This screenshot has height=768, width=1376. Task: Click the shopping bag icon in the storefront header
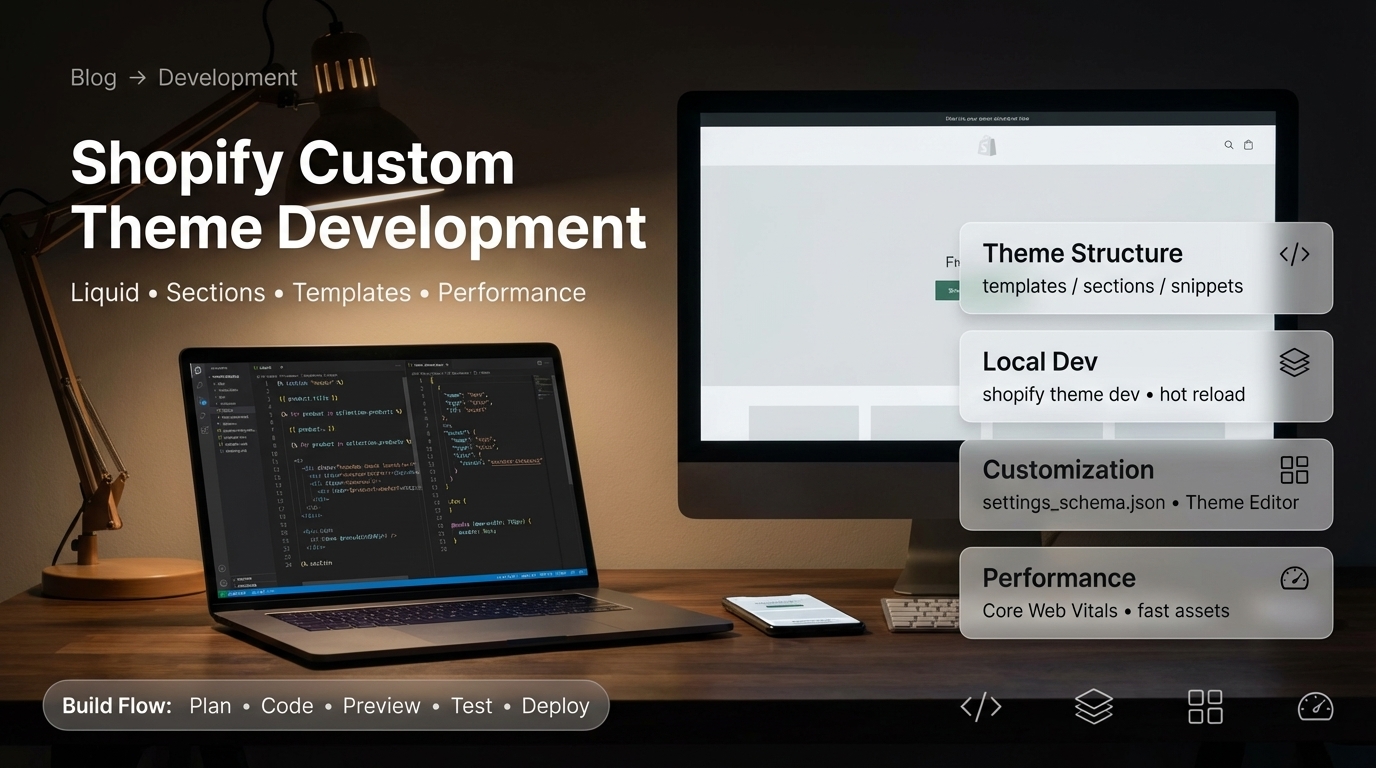[x=1248, y=144]
